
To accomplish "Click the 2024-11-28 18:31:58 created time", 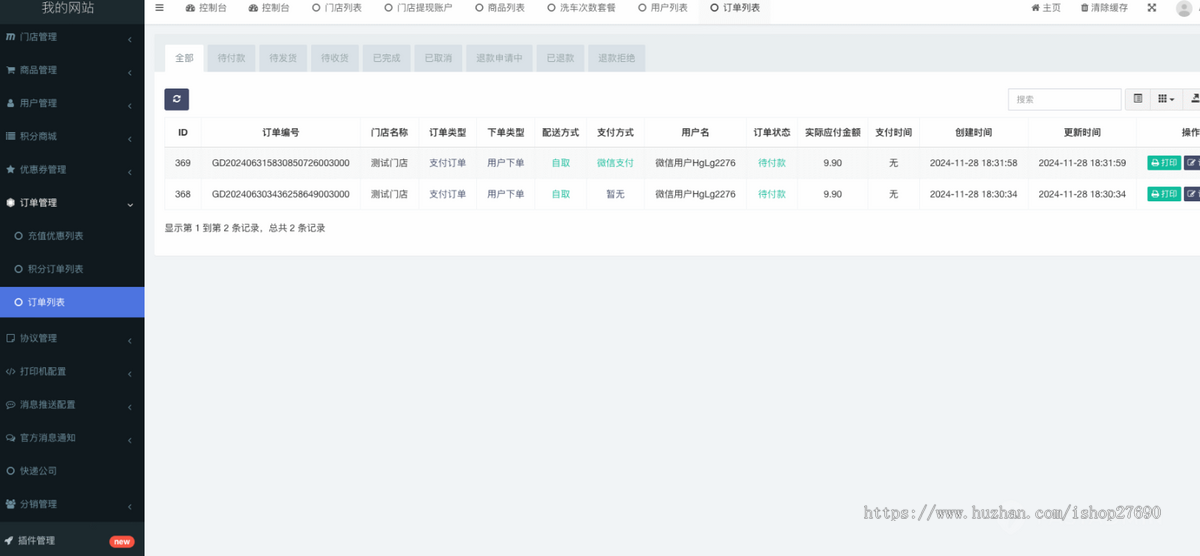I will (973, 163).
